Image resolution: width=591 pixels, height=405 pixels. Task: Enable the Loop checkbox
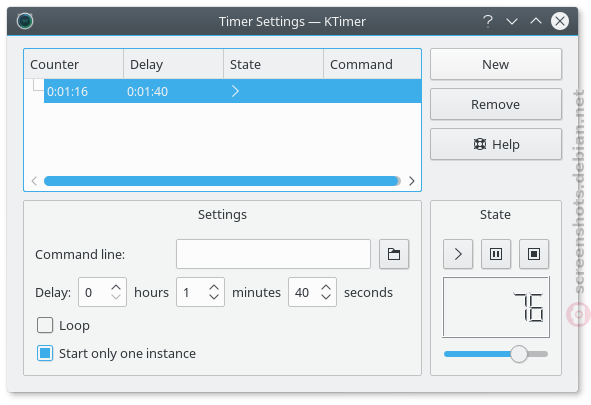tap(45, 325)
